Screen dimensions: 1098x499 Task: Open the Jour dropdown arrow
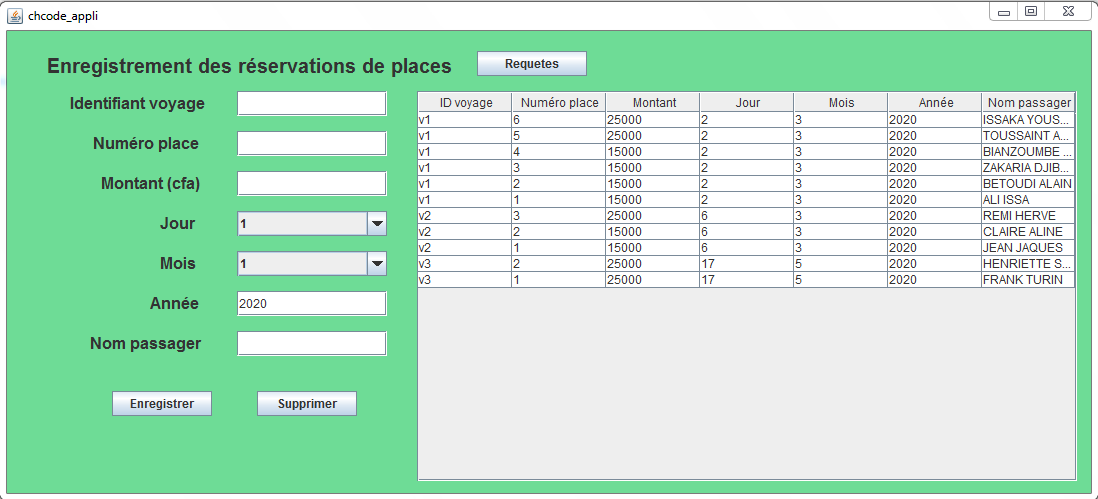[377, 224]
